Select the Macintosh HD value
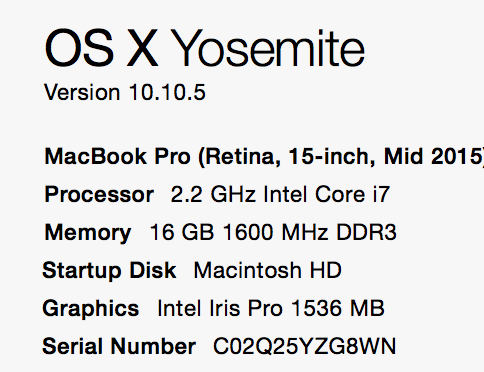484x372 pixels. click(268, 270)
